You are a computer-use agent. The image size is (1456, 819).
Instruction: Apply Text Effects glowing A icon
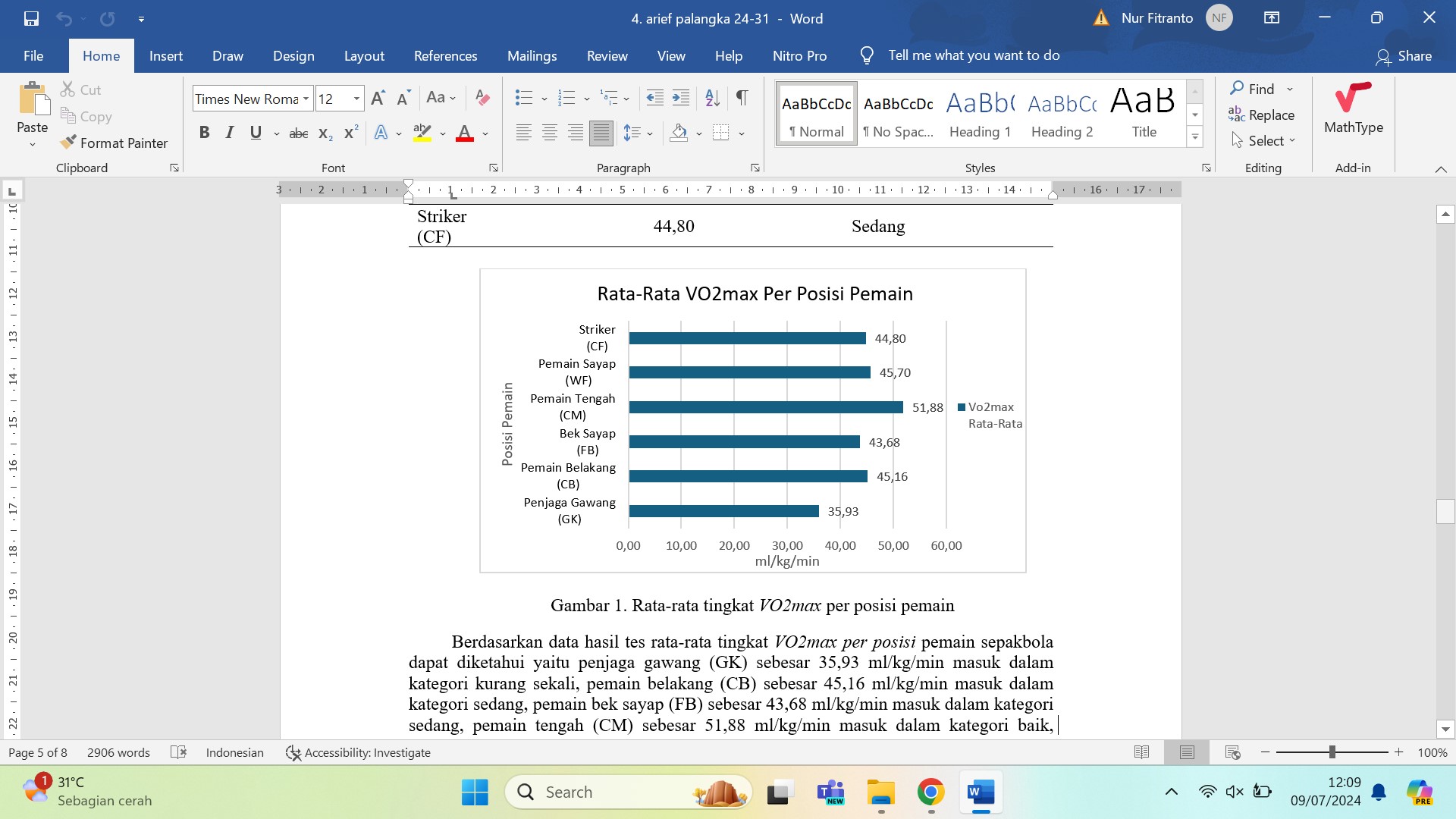pyautogui.click(x=381, y=133)
